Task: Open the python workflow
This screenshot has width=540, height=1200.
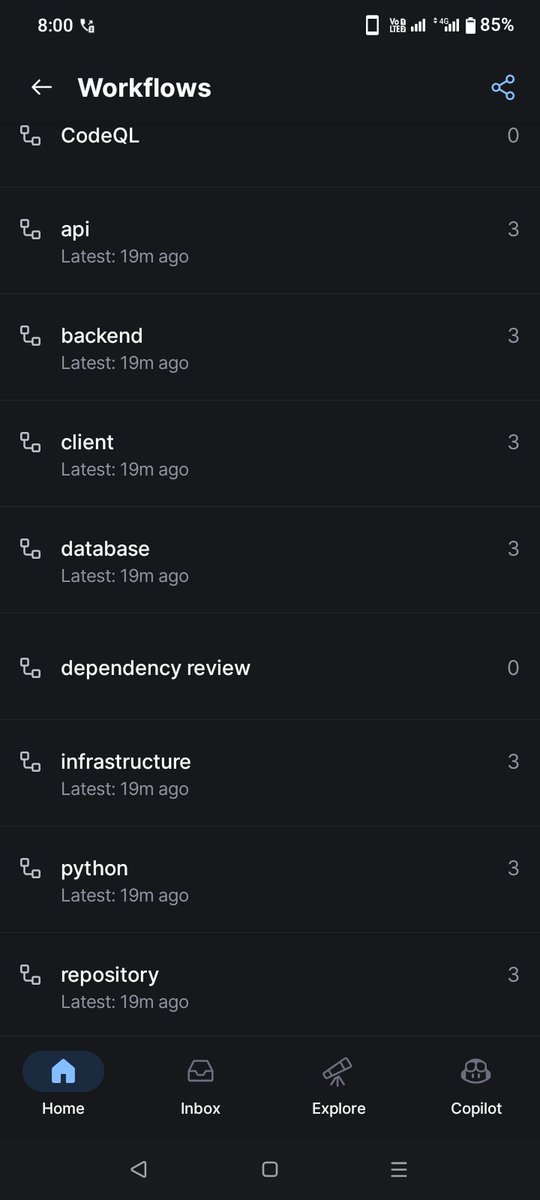Action: click(270, 880)
